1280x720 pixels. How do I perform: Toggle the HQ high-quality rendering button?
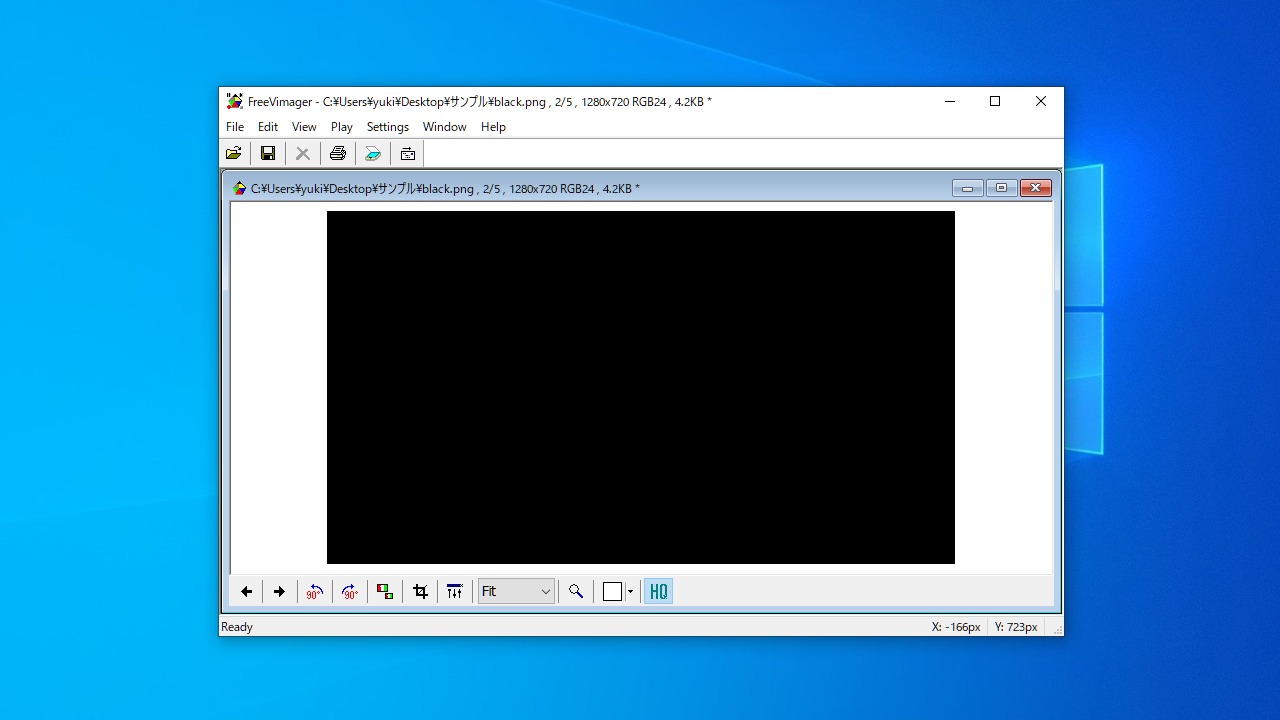658,592
